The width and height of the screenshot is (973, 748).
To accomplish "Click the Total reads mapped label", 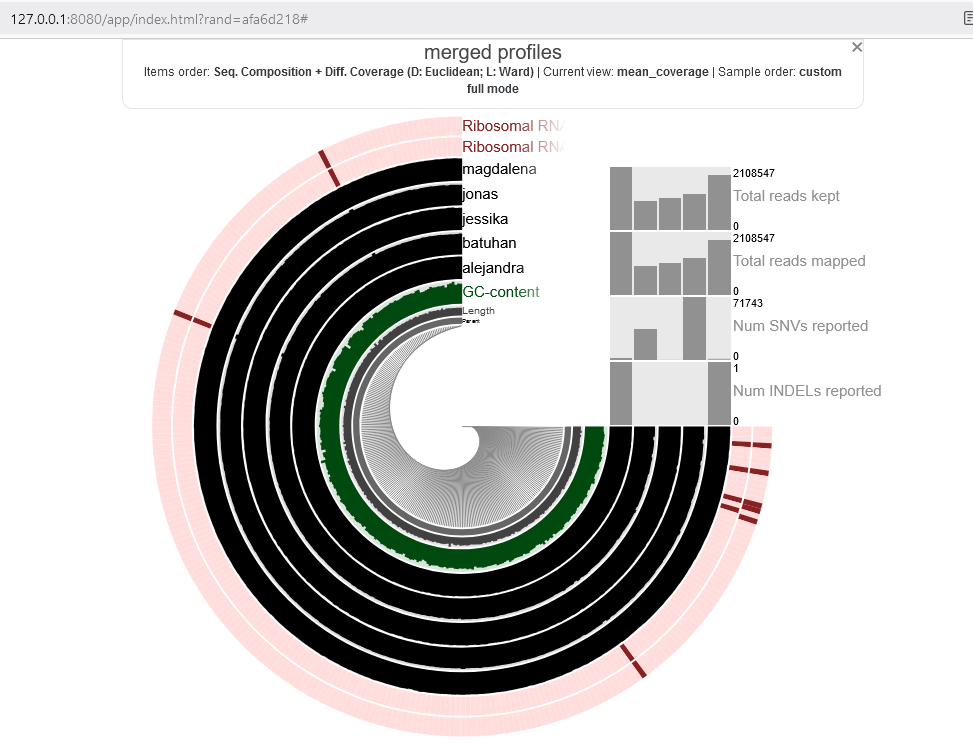I will click(x=799, y=261).
